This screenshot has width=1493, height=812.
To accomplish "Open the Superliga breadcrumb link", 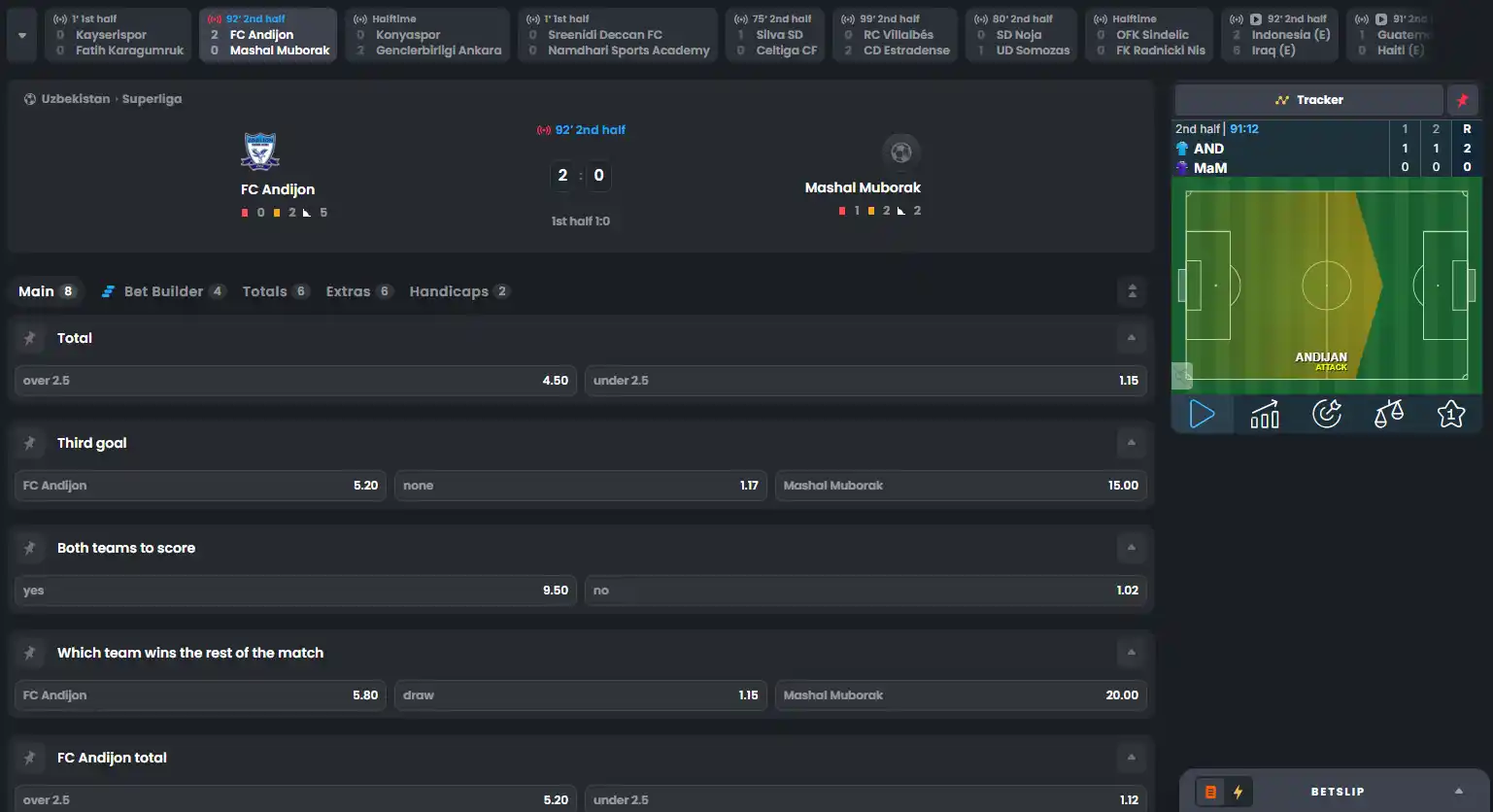I will (x=152, y=99).
